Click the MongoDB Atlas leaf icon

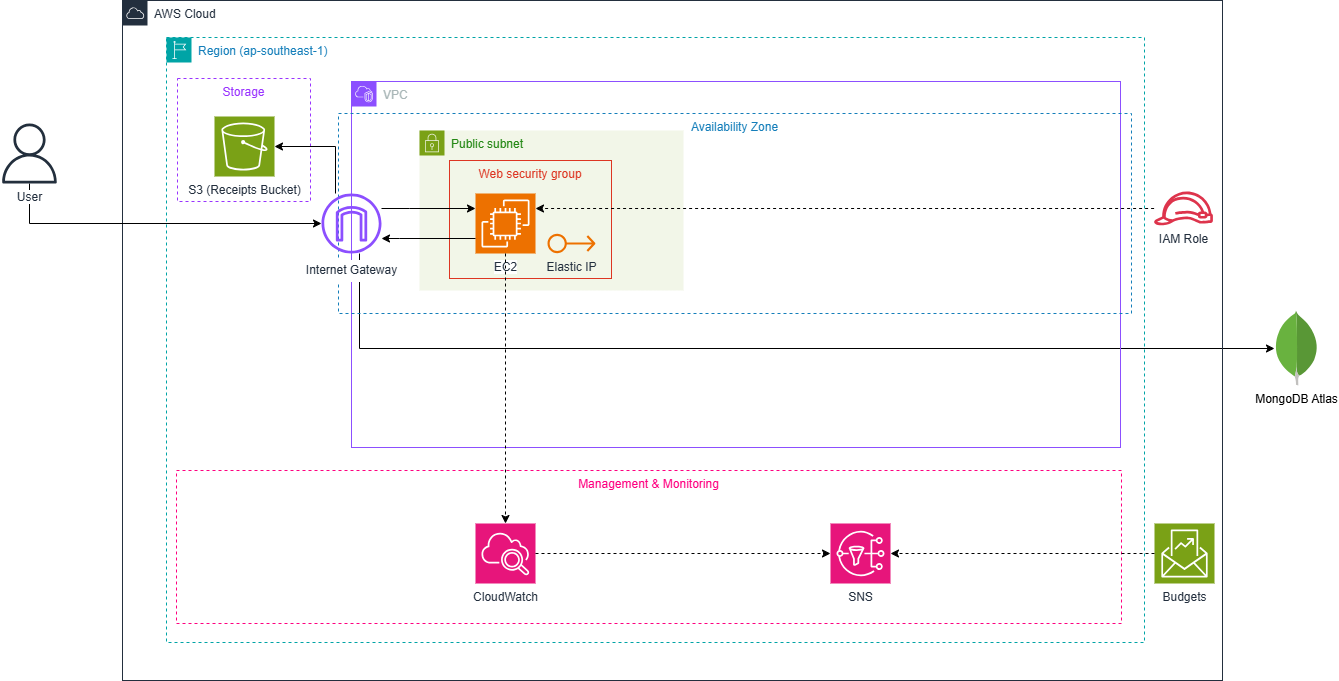(1296, 348)
